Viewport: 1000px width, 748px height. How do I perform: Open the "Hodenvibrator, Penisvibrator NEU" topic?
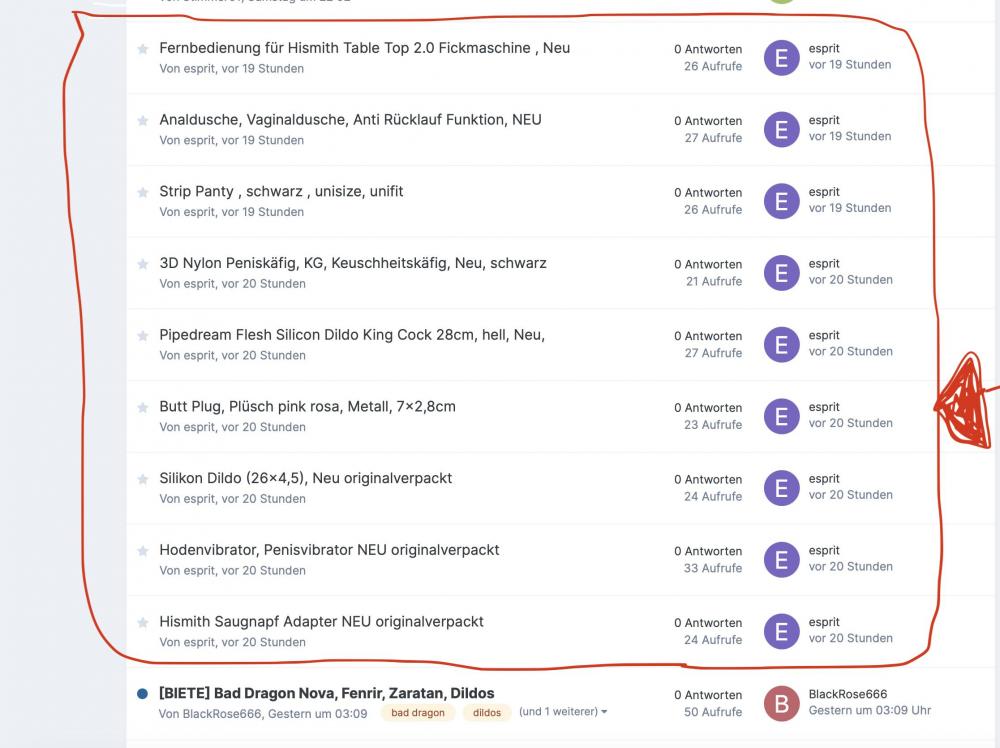coord(329,550)
